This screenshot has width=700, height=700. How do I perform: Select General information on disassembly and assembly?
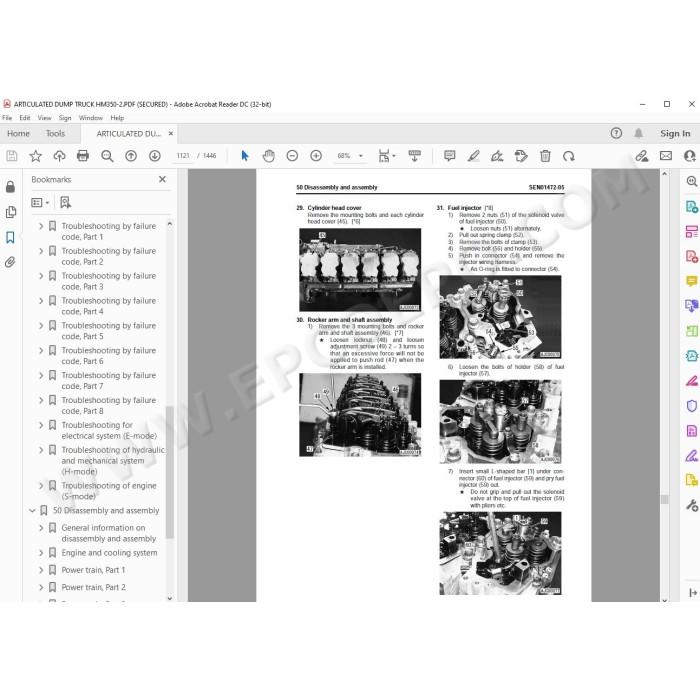[109, 533]
